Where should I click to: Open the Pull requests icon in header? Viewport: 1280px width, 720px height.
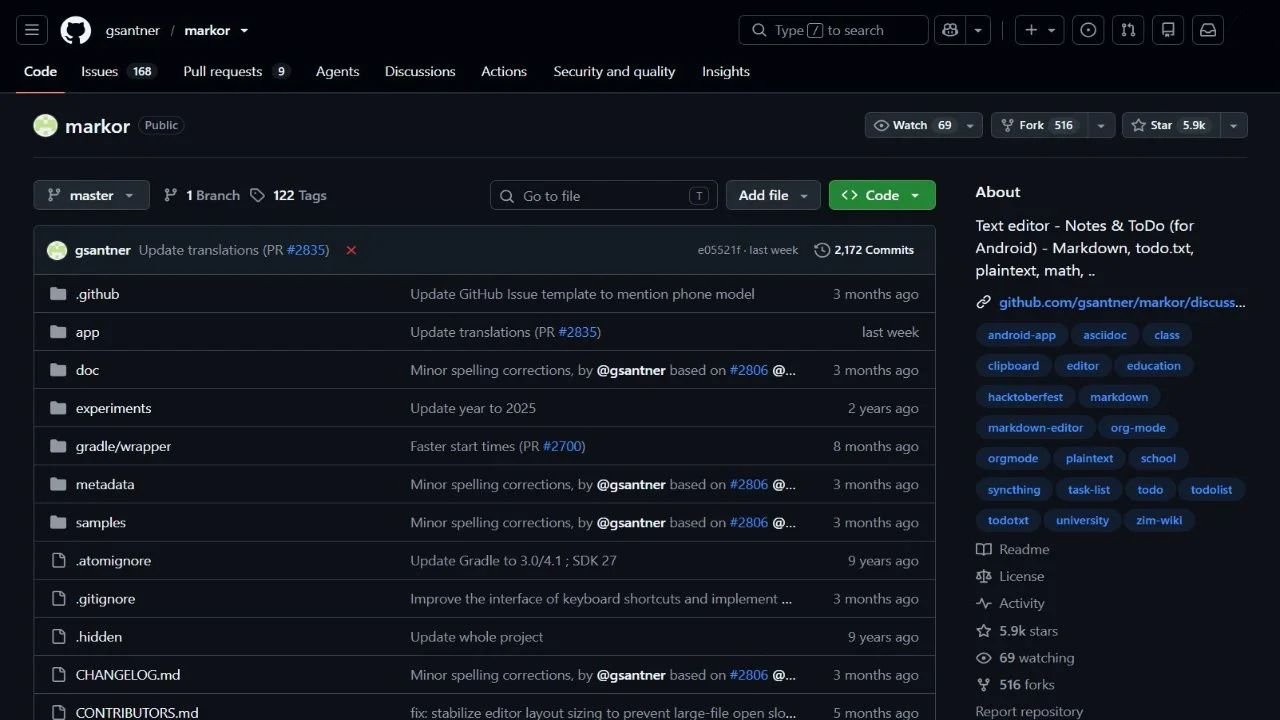coord(1128,30)
